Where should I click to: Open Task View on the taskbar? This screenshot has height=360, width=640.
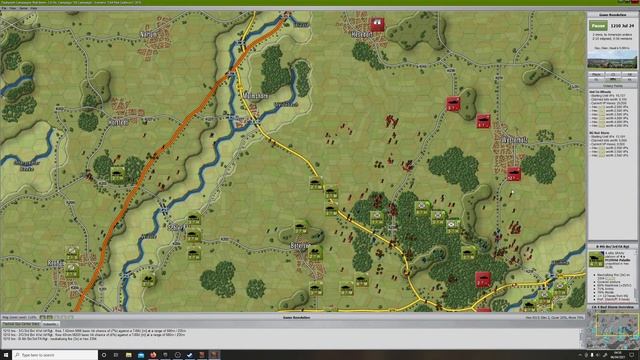tap(116, 355)
